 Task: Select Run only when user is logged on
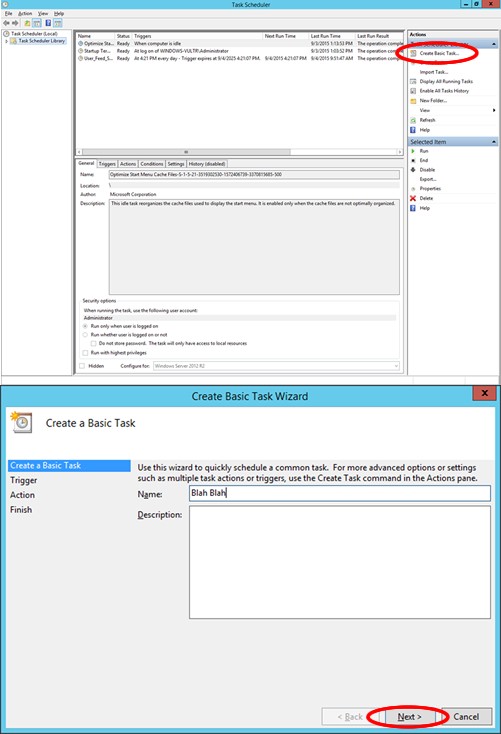point(85,326)
